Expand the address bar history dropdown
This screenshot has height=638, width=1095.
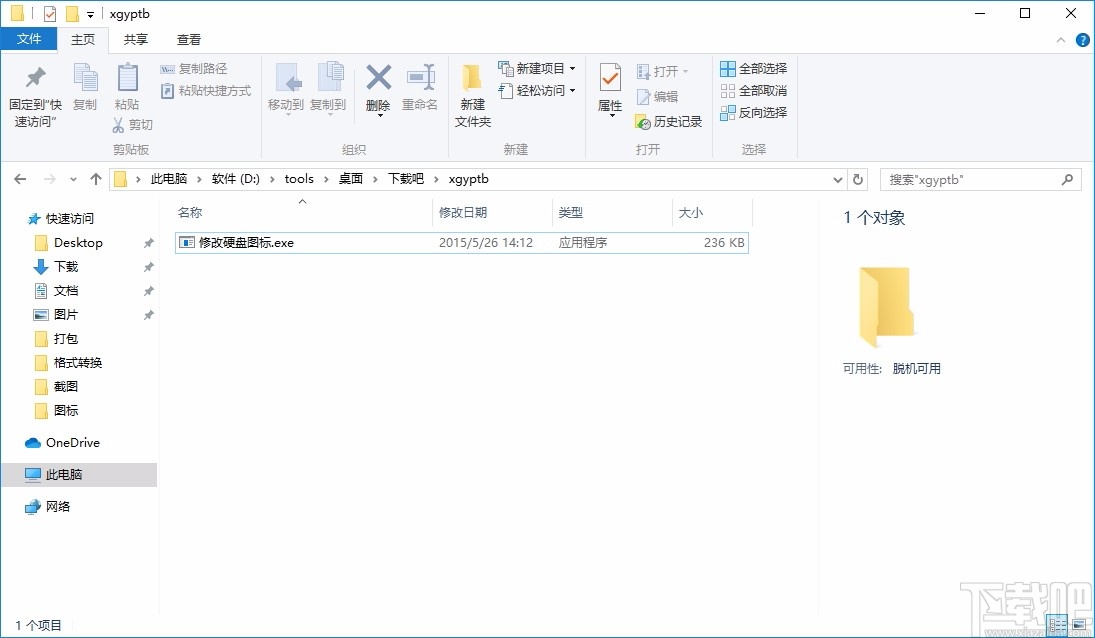838,179
